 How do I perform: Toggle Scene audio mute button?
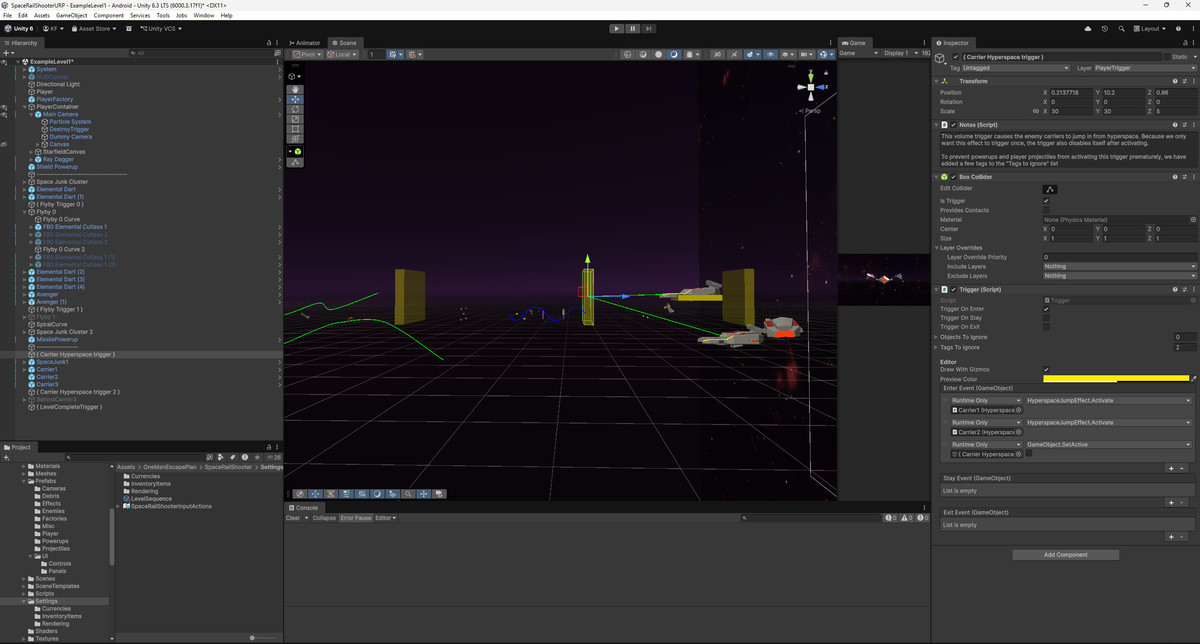coord(735,54)
